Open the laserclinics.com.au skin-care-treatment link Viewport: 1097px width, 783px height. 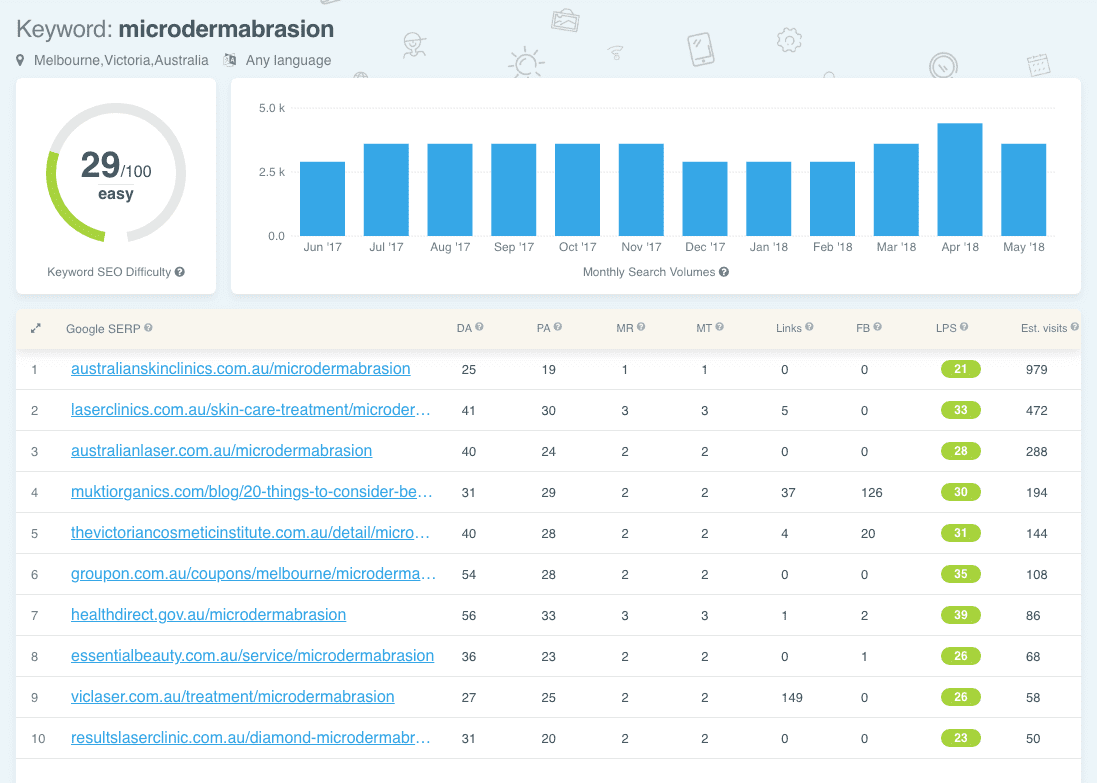pyautogui.click(x=250, y=409)
